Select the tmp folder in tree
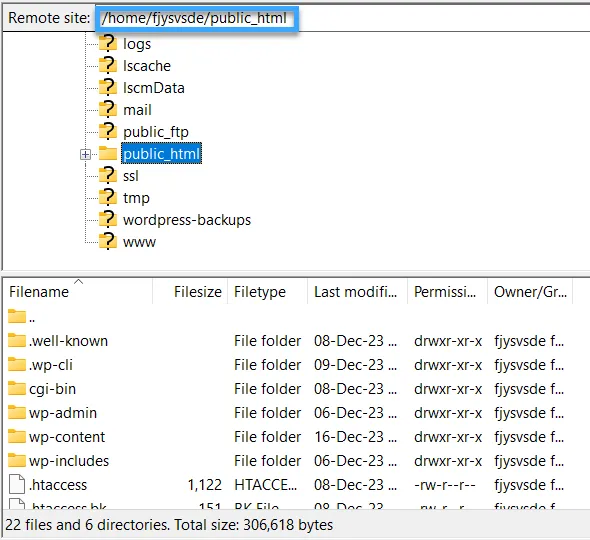 click(136, 198)
